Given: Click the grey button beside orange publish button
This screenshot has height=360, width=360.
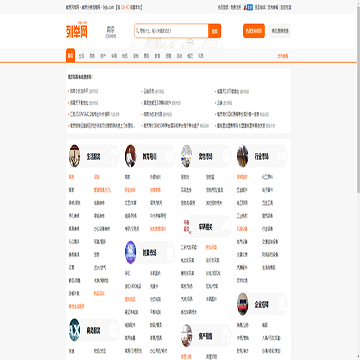Looking at the screenshot, I should point(280,31).
